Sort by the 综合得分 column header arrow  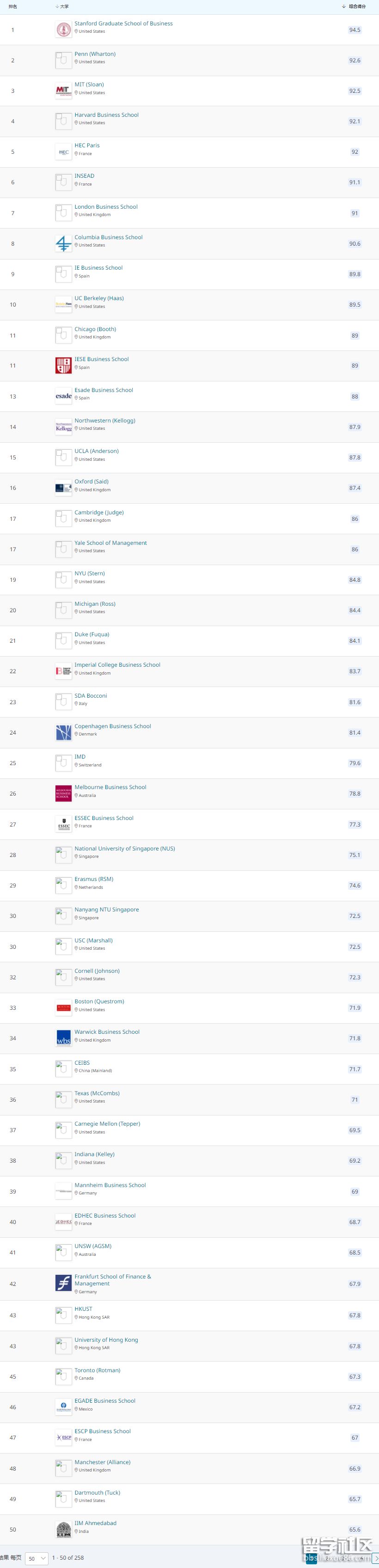click(x=344, y=7)
